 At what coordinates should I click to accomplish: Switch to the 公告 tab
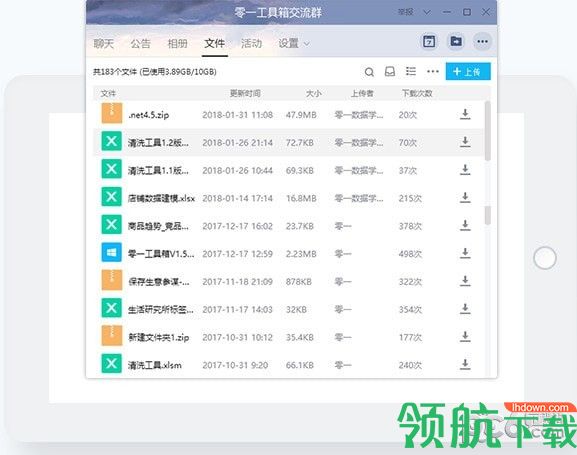click(x=140, y=44)
